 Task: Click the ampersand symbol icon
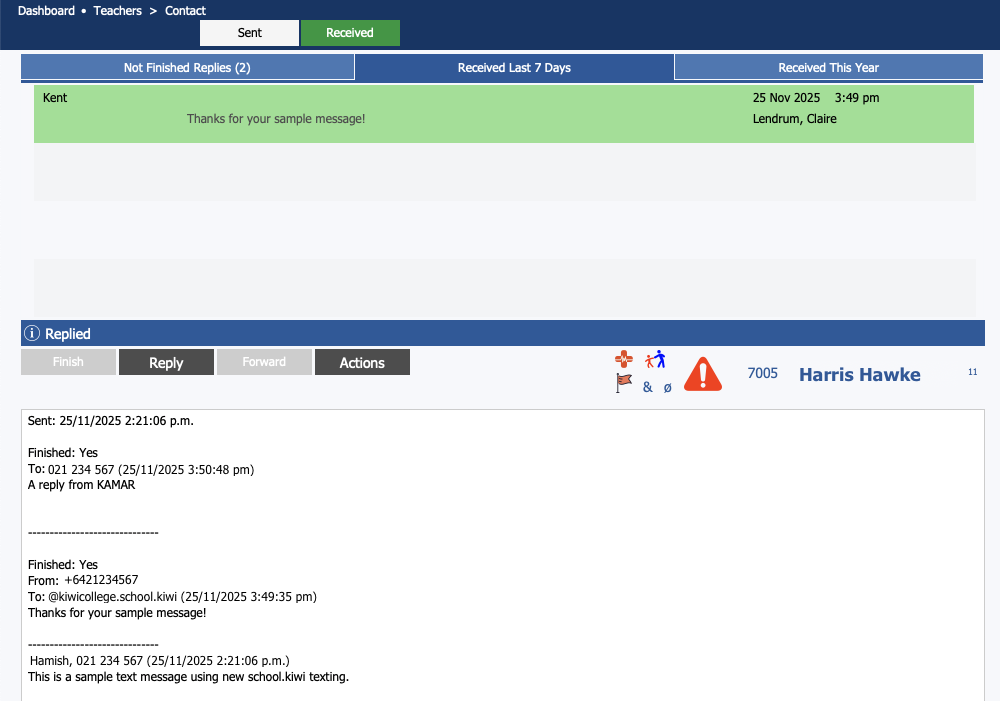[647, 387]
